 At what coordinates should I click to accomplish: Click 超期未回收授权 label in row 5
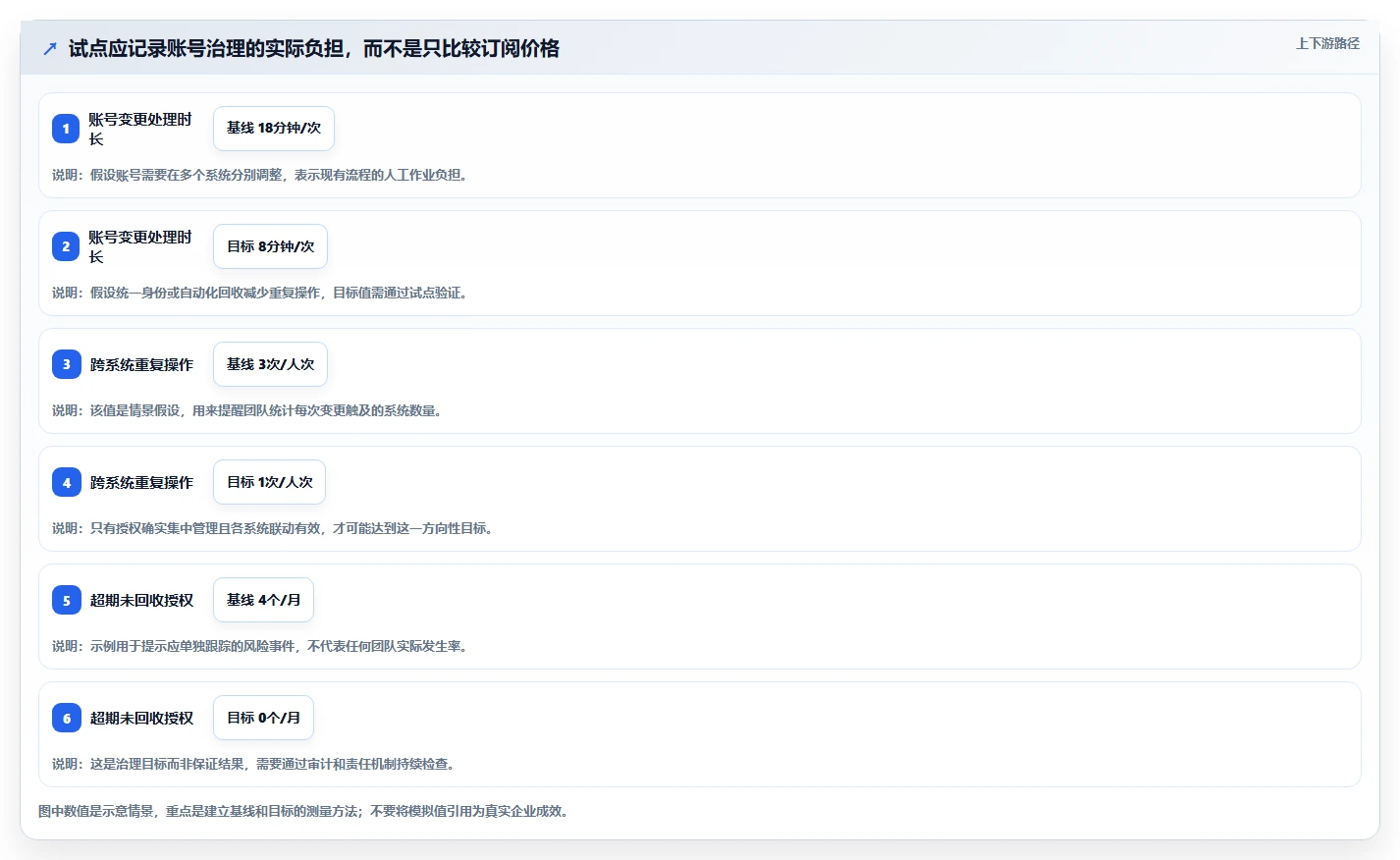coord(141,600)
